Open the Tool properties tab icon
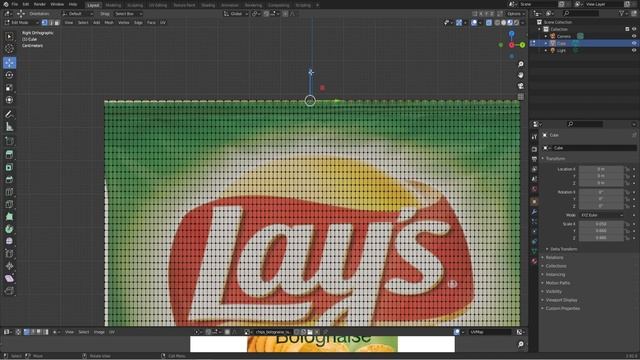This screenshot has height=360, width=640. tap(534, 138)
